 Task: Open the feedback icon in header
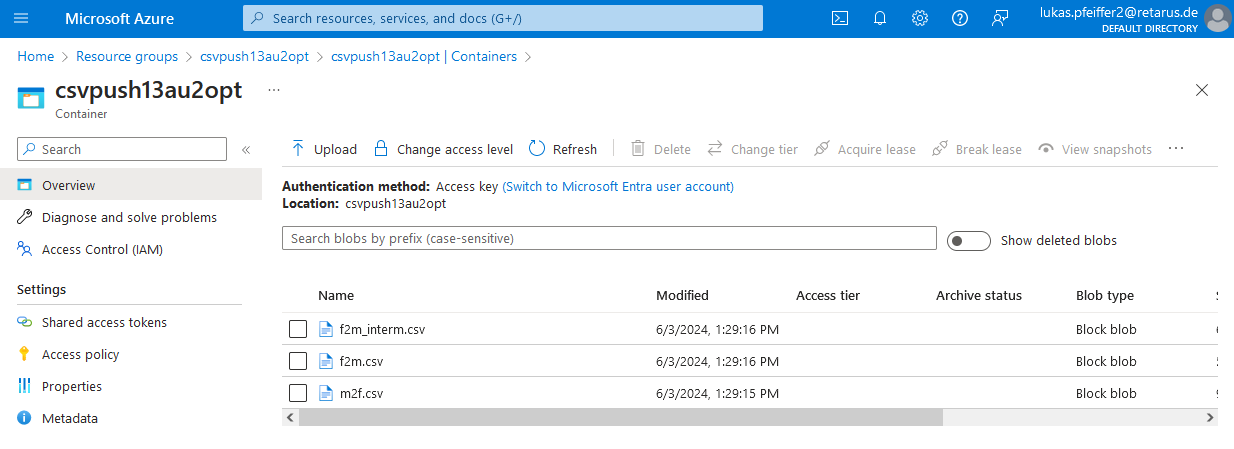(1000, 18)
